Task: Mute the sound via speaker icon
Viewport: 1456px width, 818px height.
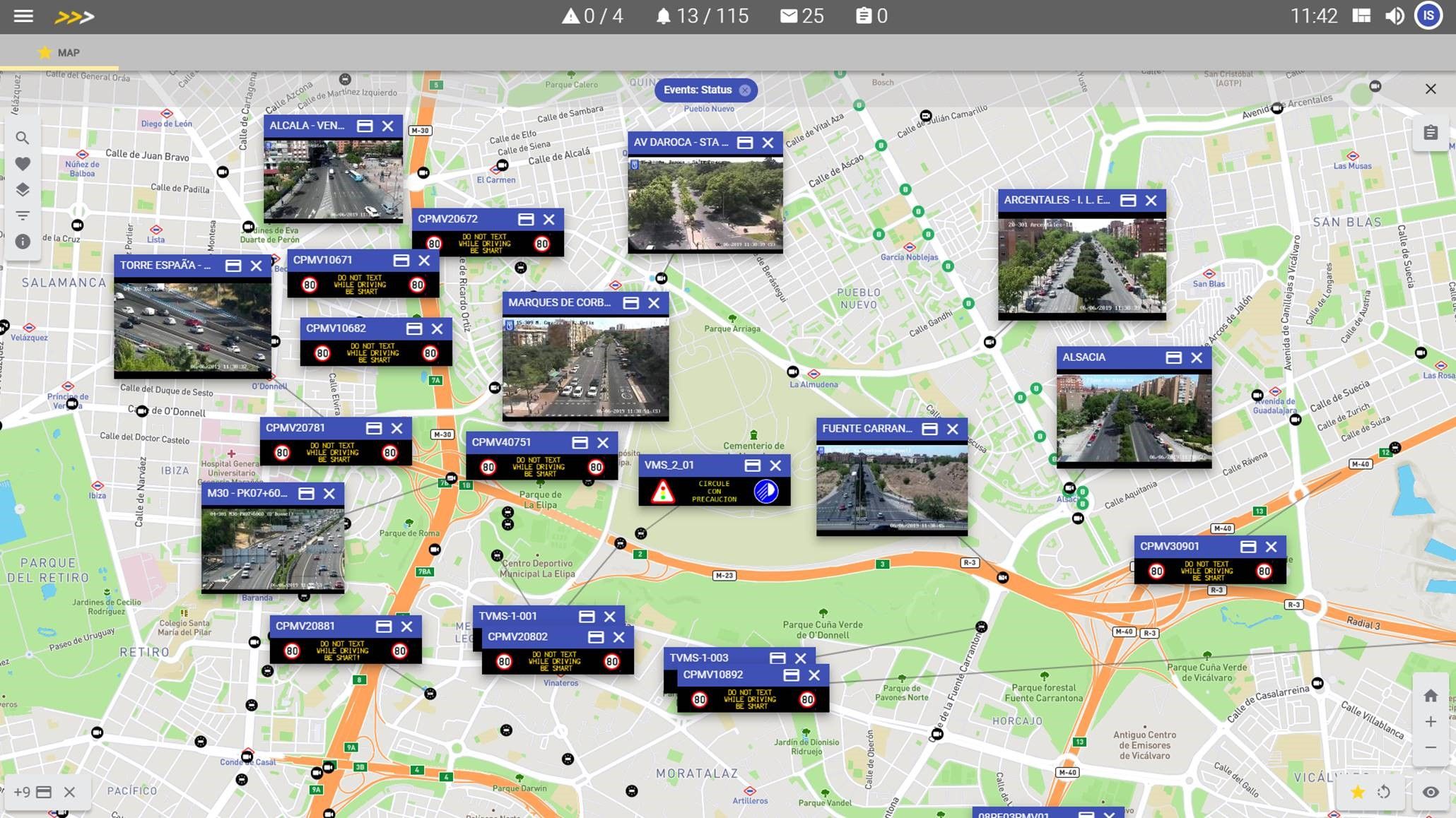Action: click(1395, 16)
